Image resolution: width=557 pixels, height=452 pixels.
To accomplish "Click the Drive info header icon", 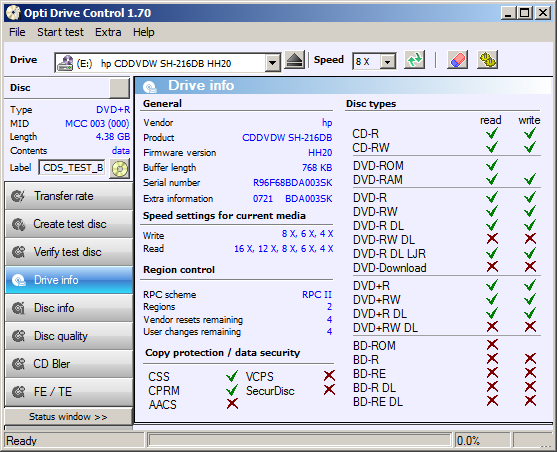I will 150,86.
